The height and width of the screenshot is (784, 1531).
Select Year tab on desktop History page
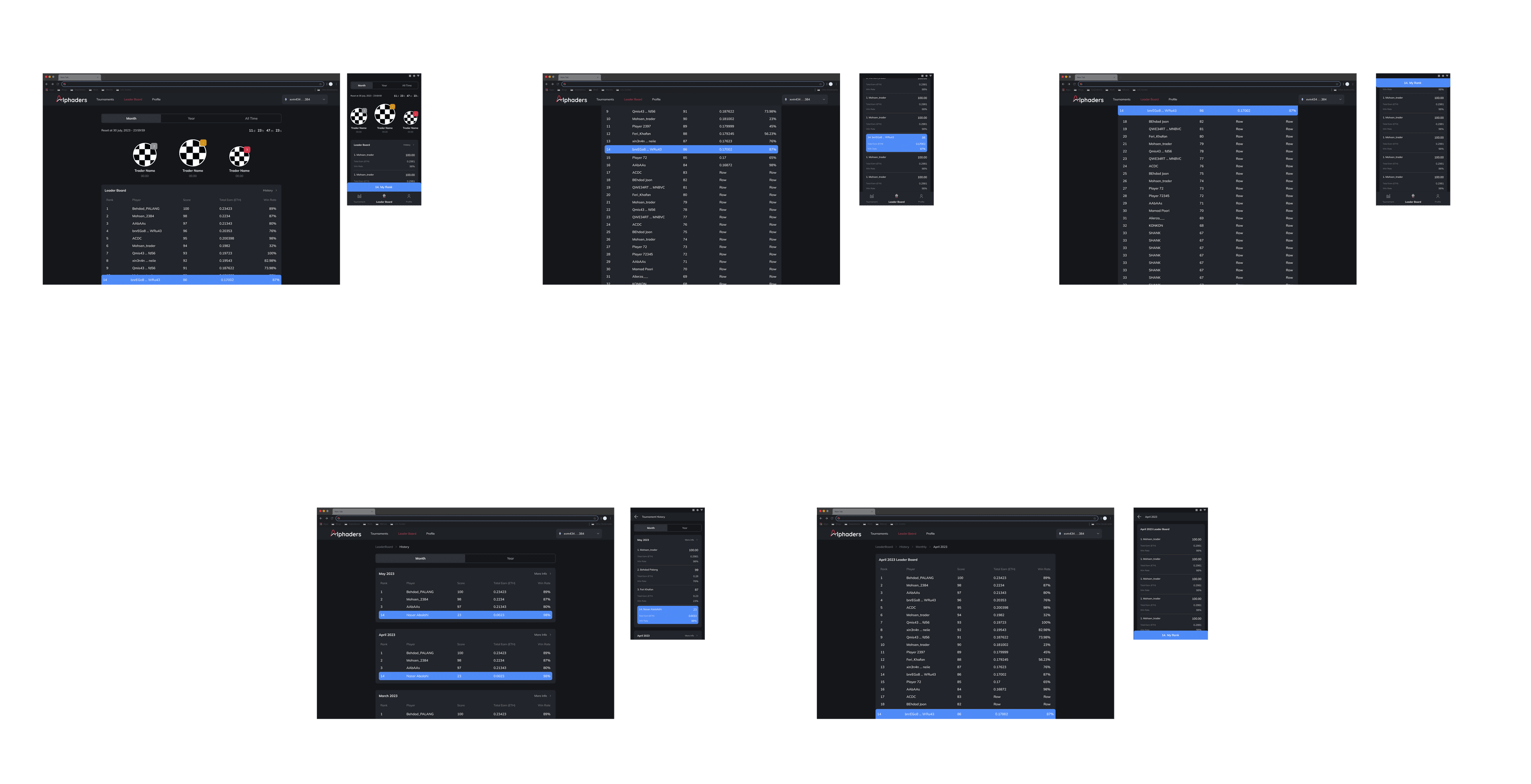click(510, 558)
